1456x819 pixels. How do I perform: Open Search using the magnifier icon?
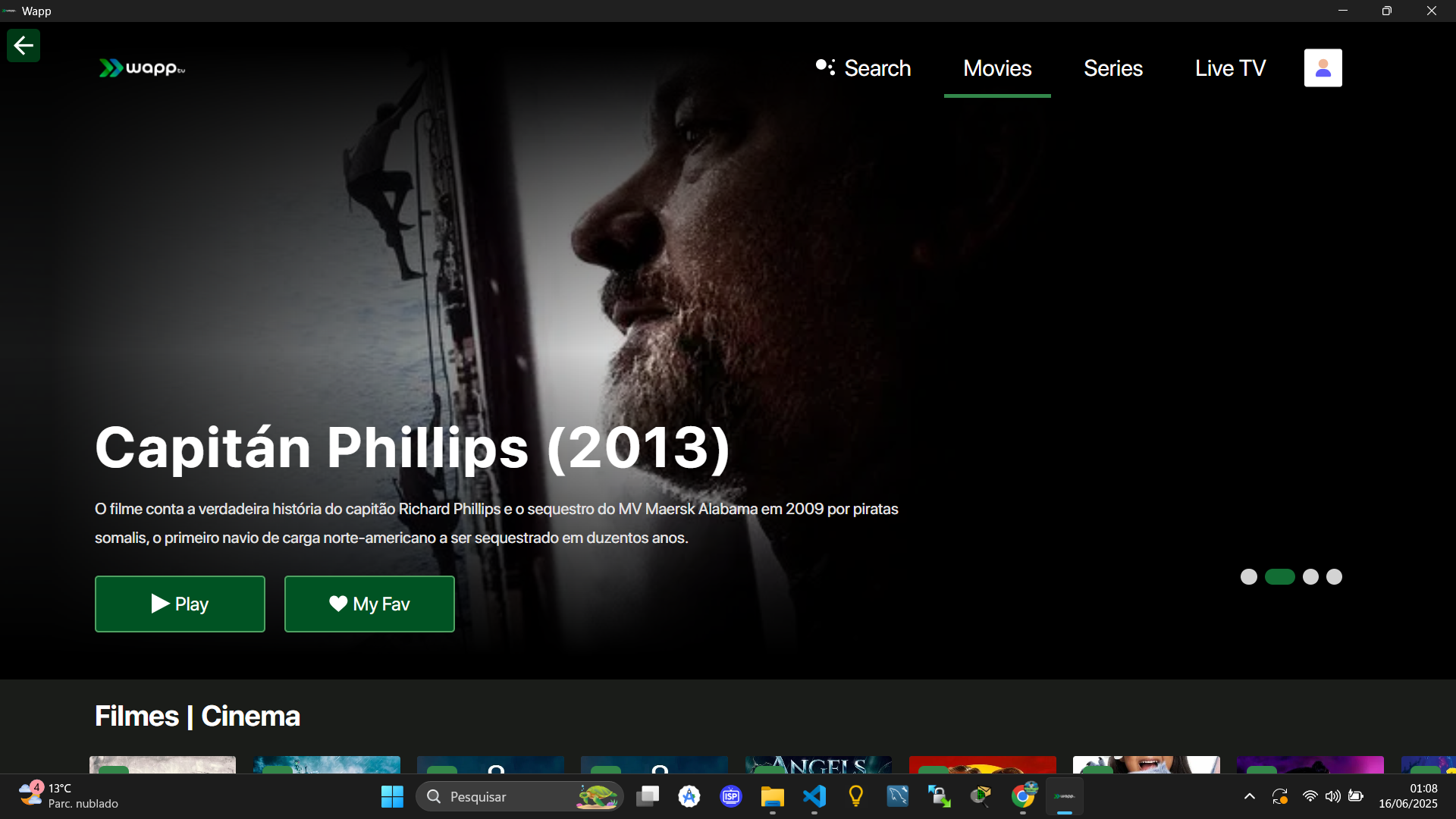coord(826,67)
